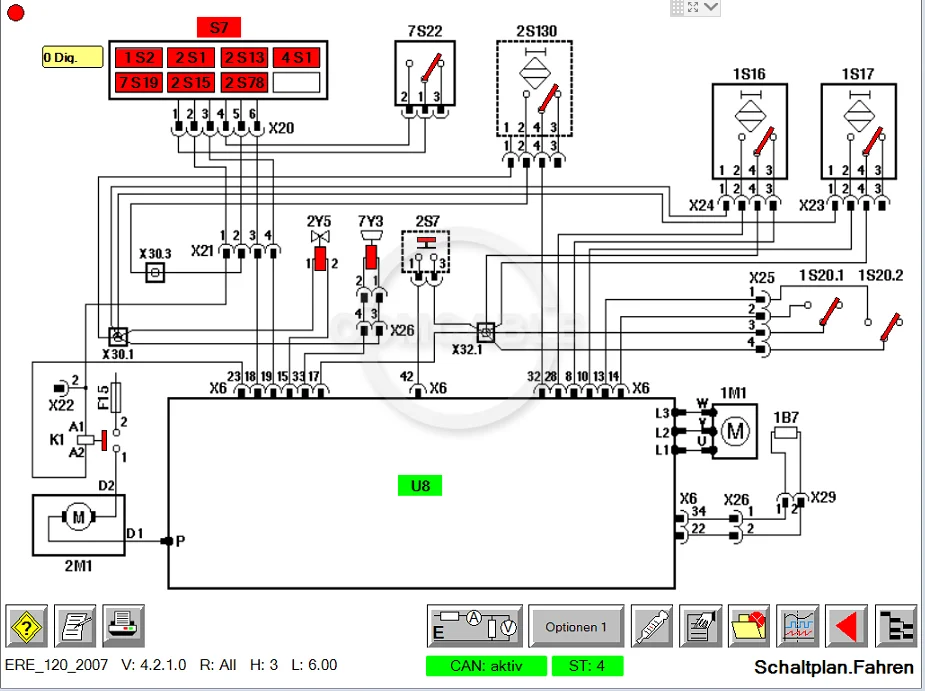
Task: Select the green U8 controller label
Action: click(420, 486)
